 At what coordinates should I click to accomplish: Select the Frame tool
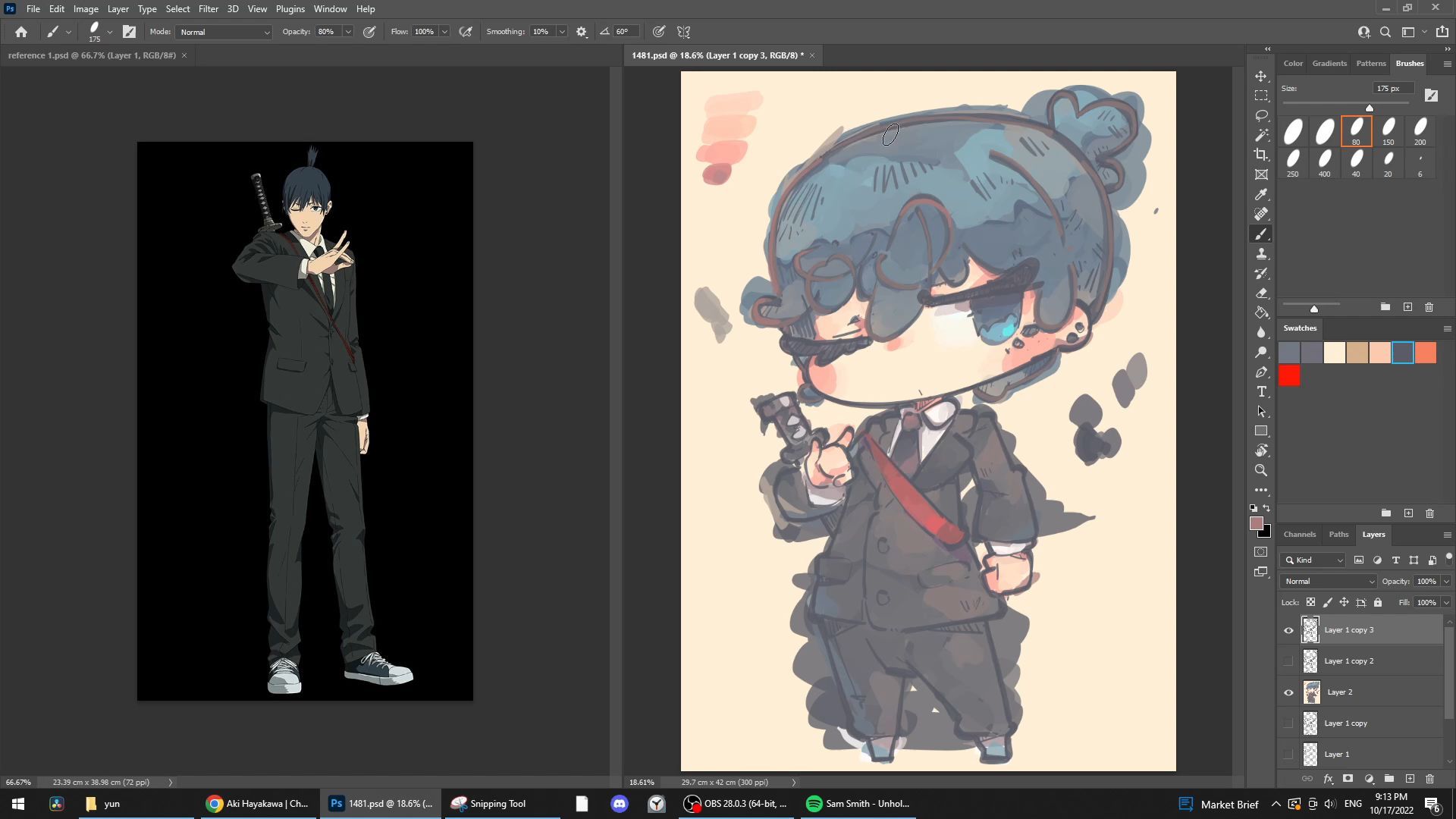1261,175
